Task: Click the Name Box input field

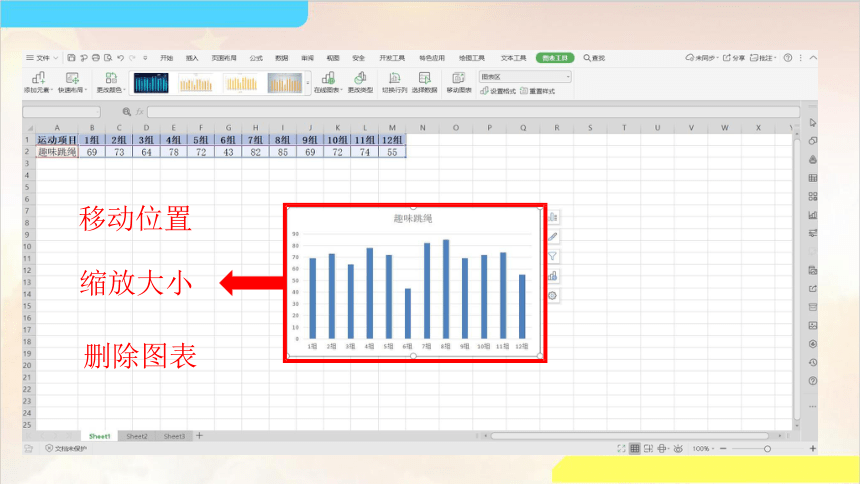Action: pyautogui.click(x=61, y=112)
